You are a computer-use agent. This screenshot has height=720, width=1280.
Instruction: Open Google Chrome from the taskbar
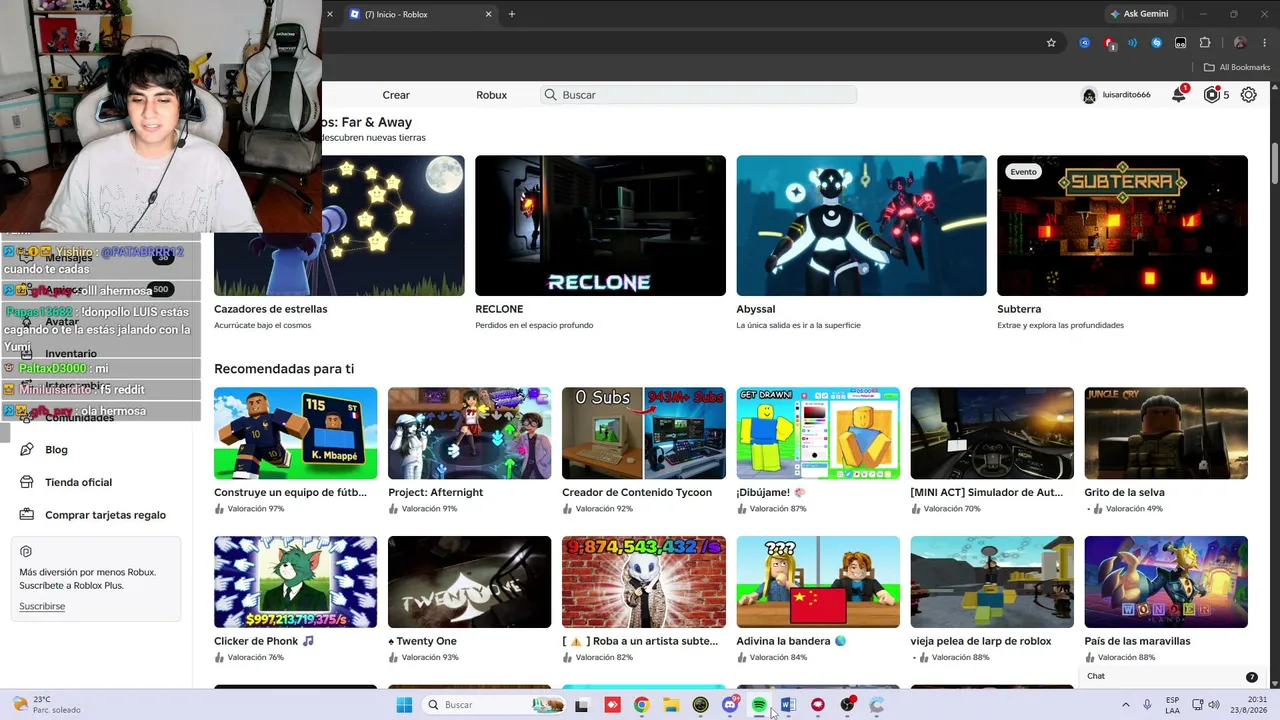pos(641,705)
